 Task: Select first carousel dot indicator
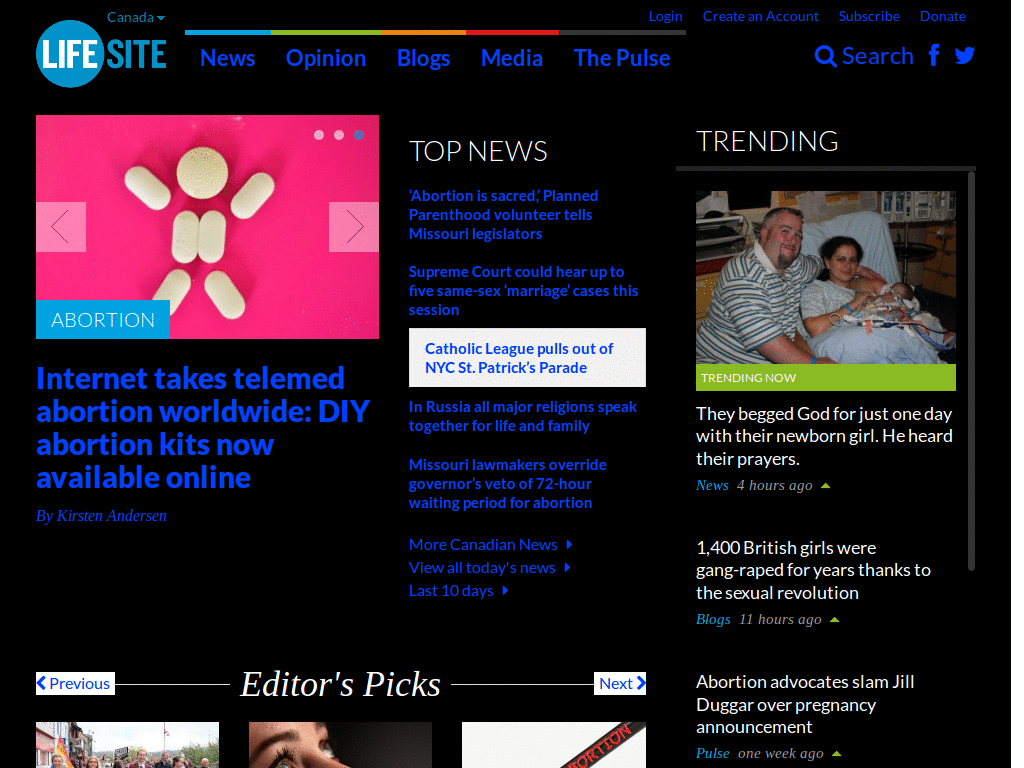click(319, 135)
